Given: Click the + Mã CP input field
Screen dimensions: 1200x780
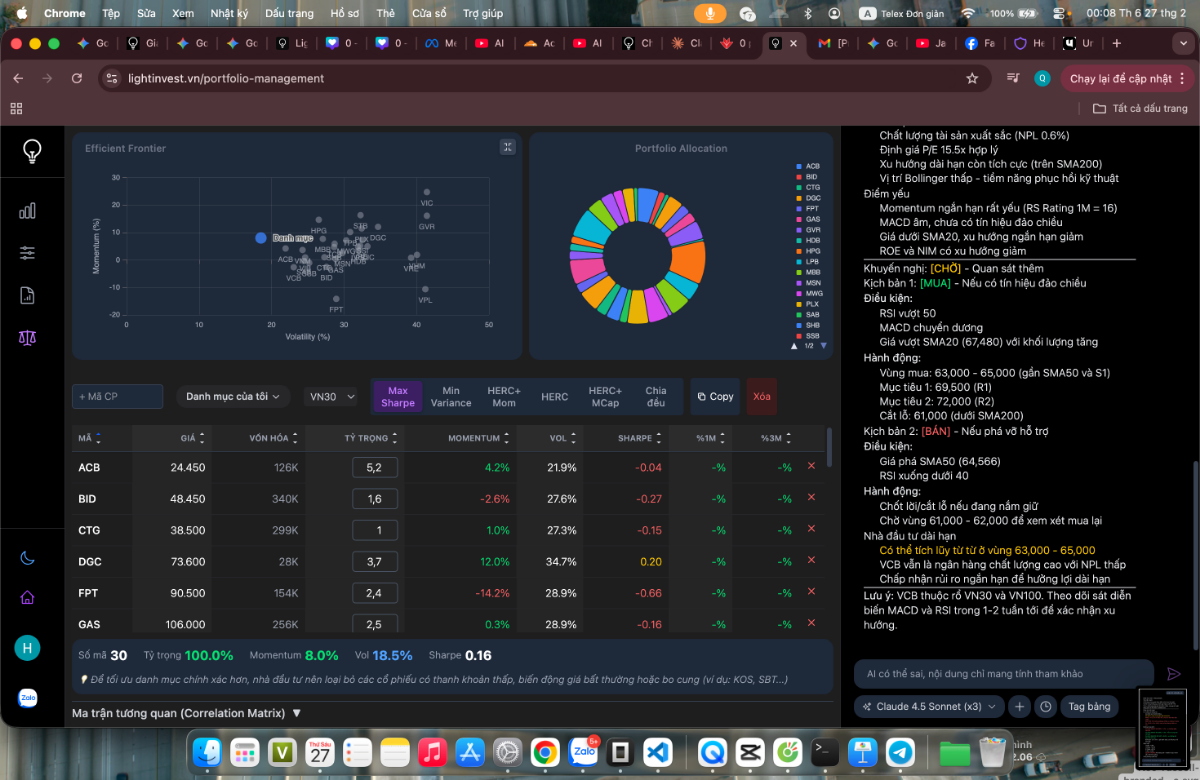Looking at the screenshot, I should pyautogui.click(x=117, y=397).
